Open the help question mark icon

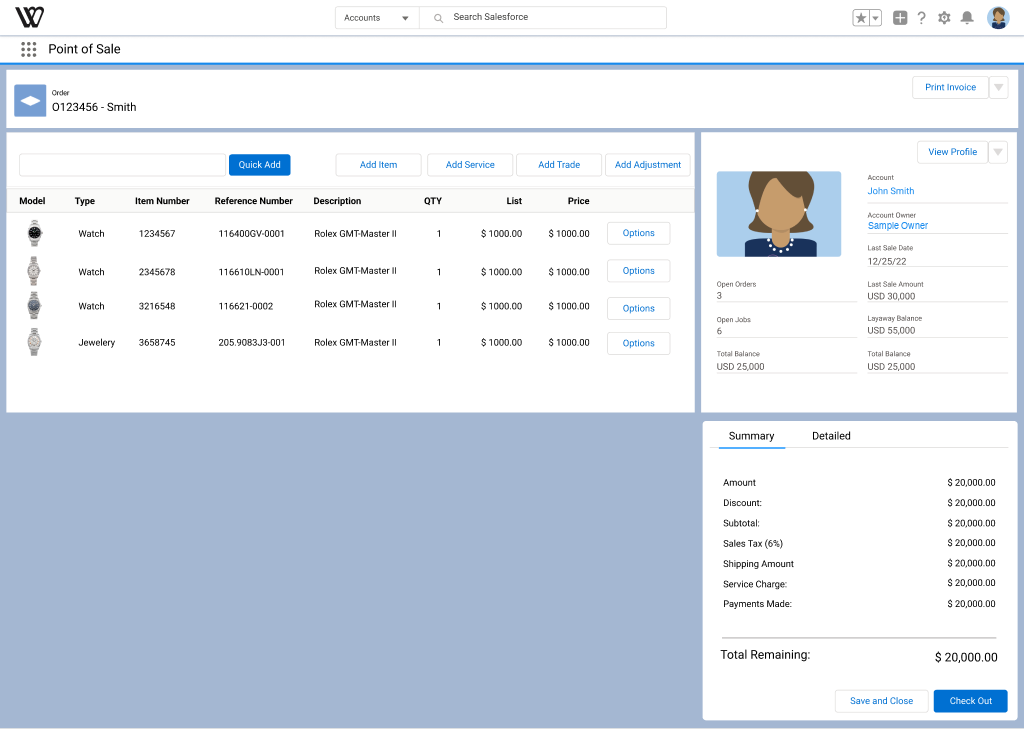click(x=921, y=18)
